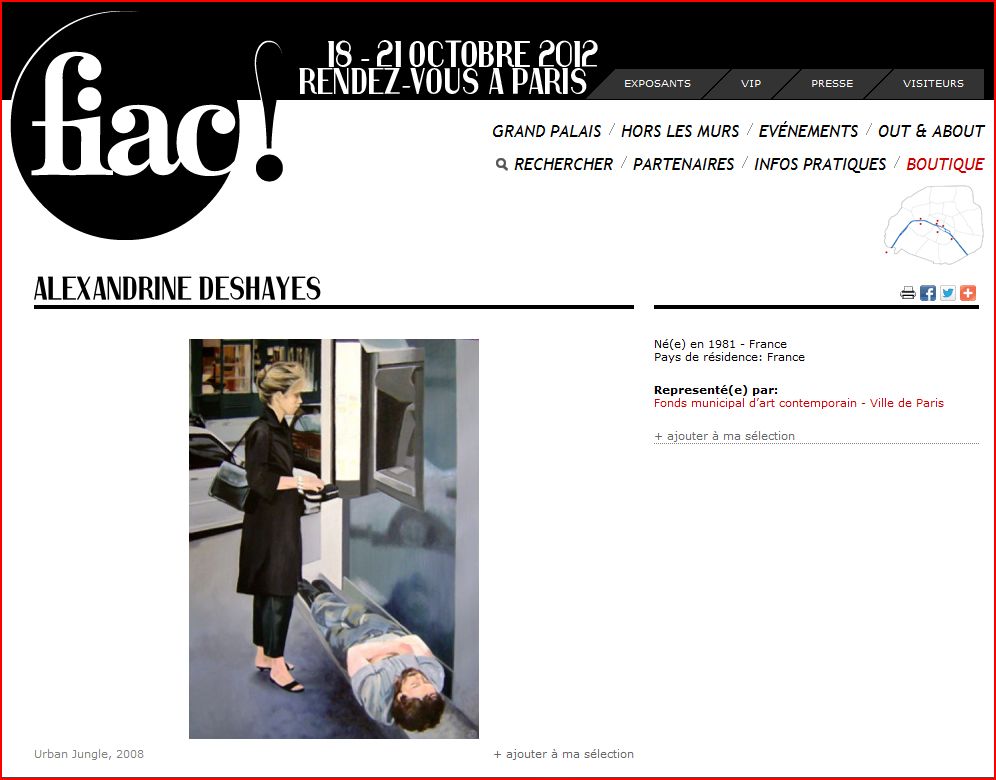
Task: Go to Infos Pratiques
Action: tap(820, 164)
